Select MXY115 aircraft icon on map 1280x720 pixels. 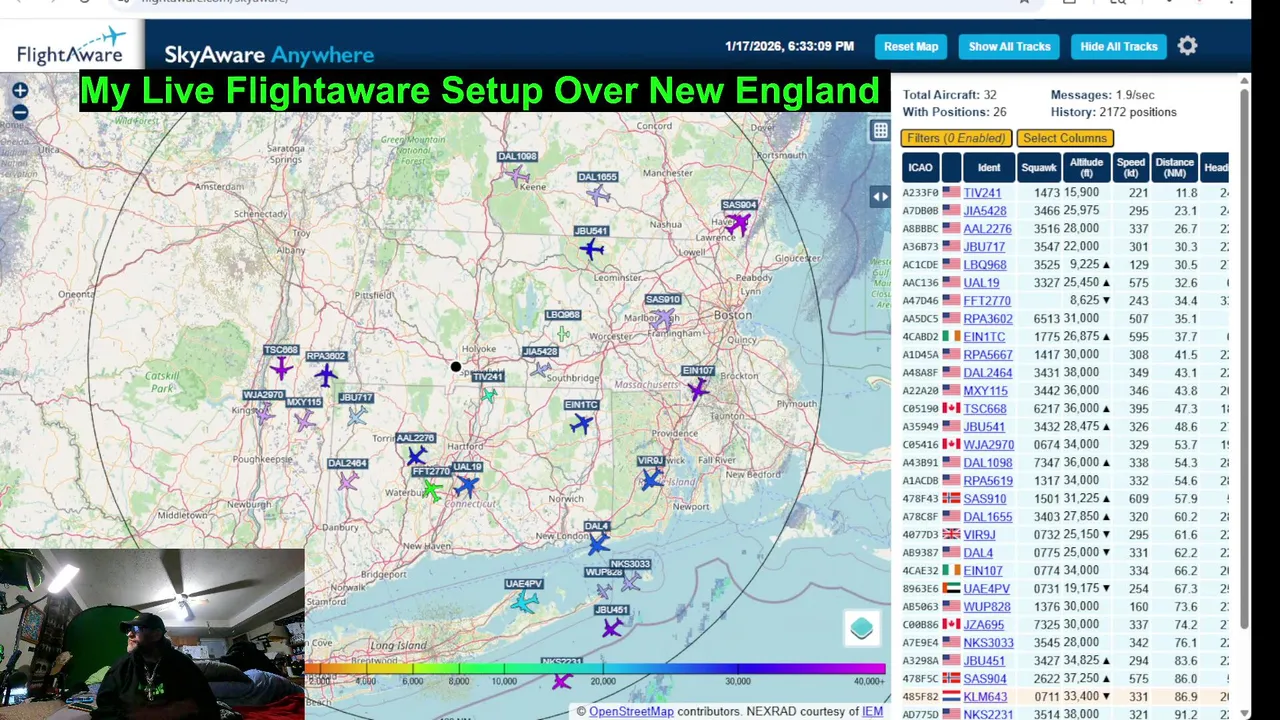[x=304, y=421]
